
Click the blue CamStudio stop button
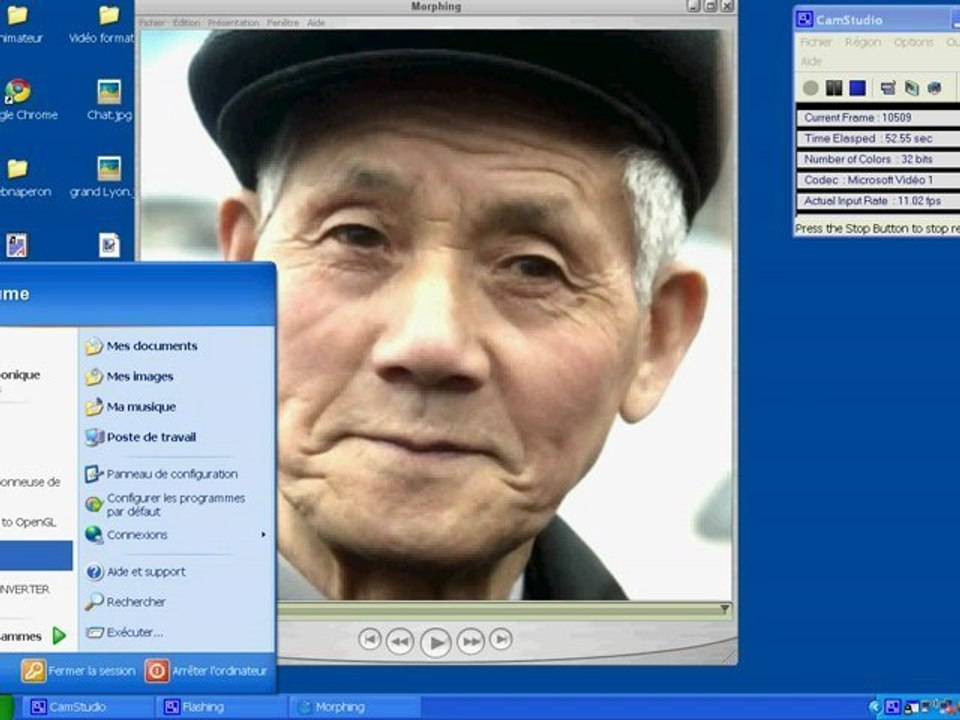click(x=857, y=88)
